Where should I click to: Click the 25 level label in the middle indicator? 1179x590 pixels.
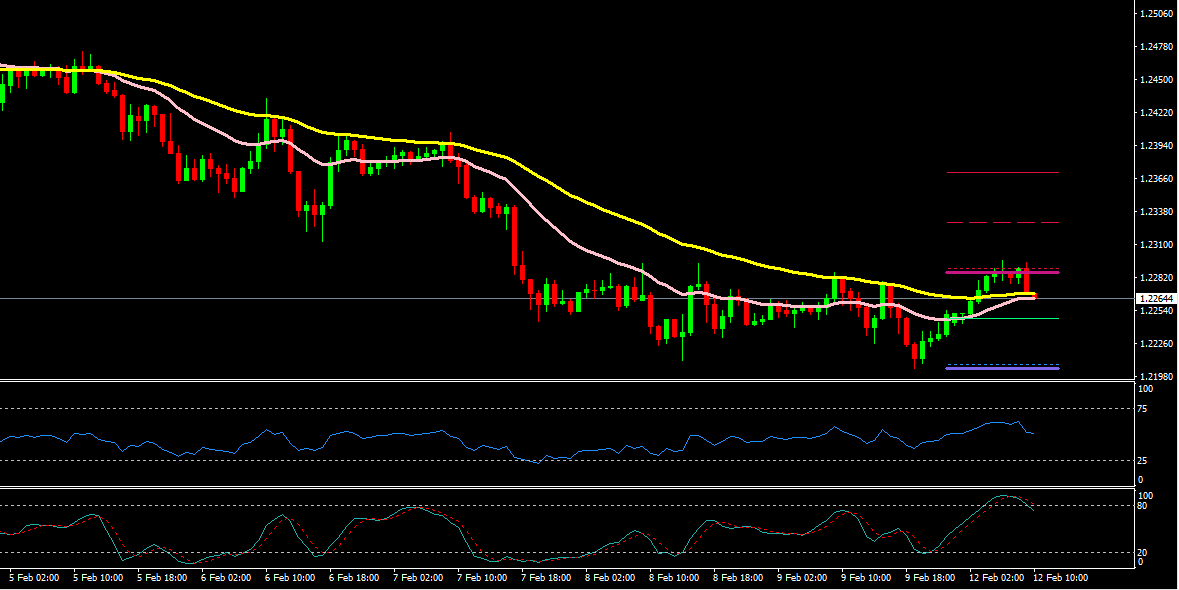point(1143,461)
